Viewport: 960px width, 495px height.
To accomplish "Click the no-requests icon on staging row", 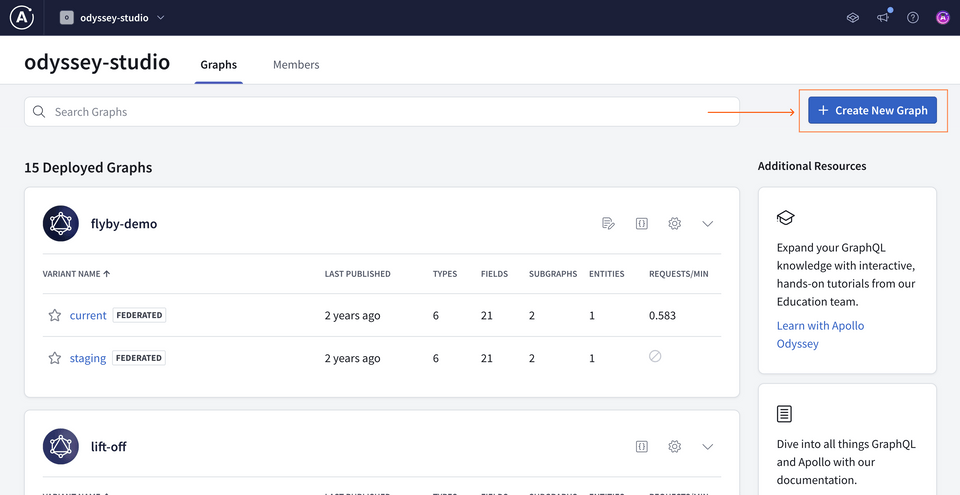I will [x=655, y=356].
